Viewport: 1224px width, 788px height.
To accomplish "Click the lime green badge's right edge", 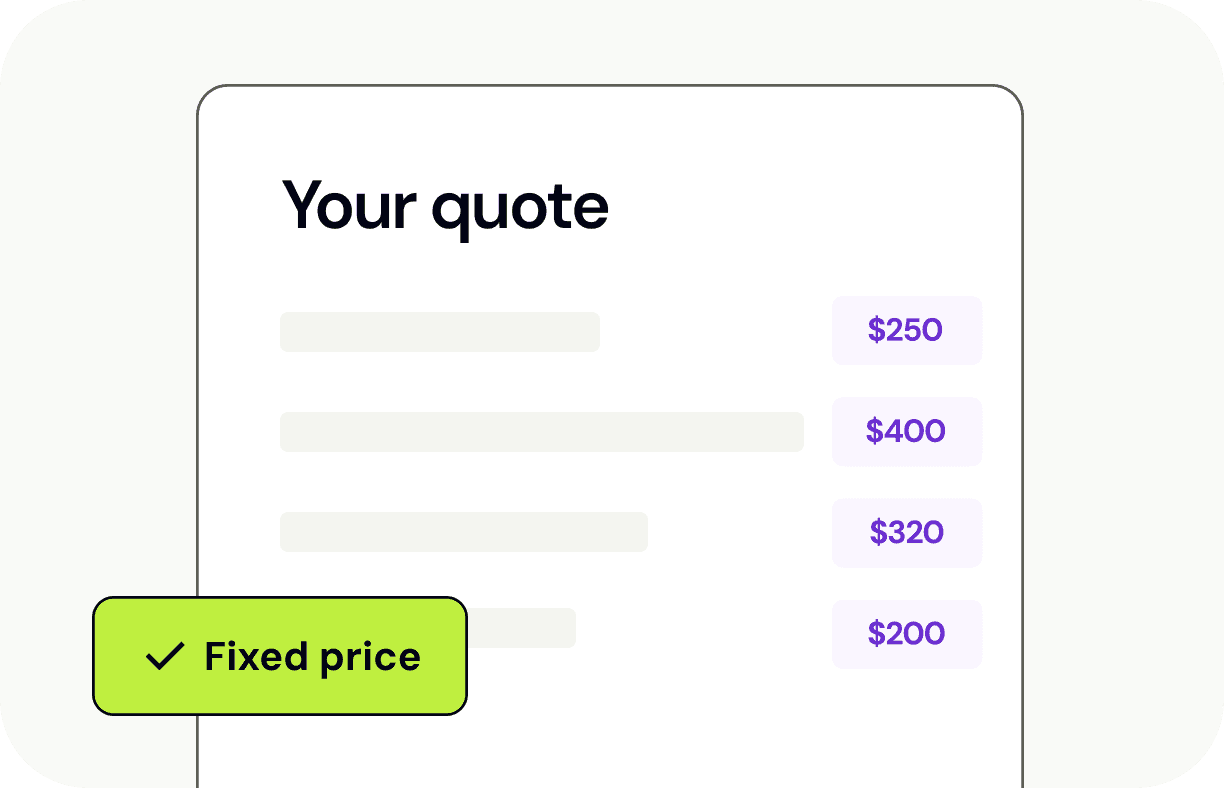I will point(460,656).
